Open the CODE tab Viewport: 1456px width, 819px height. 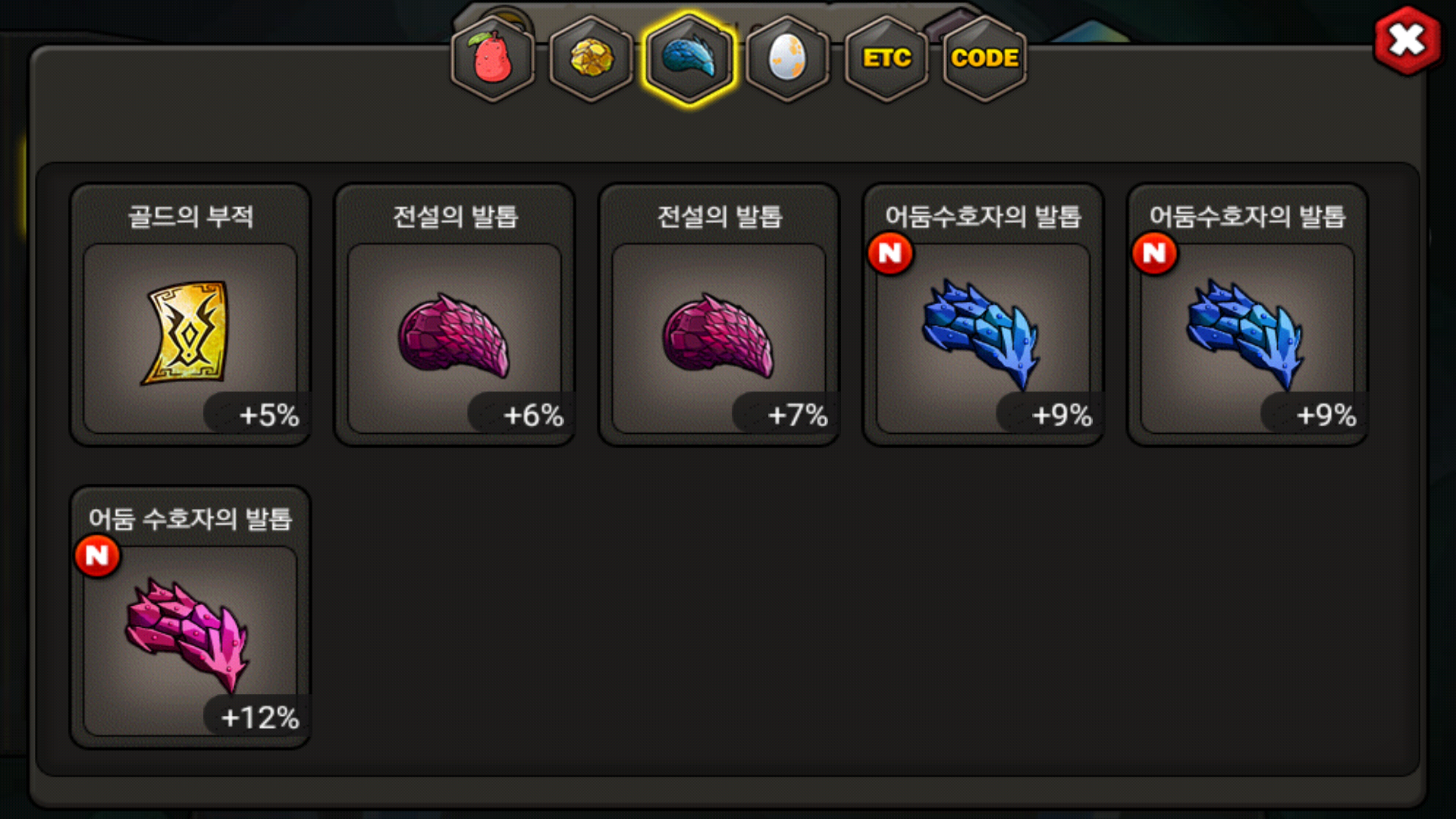[984, 58]
